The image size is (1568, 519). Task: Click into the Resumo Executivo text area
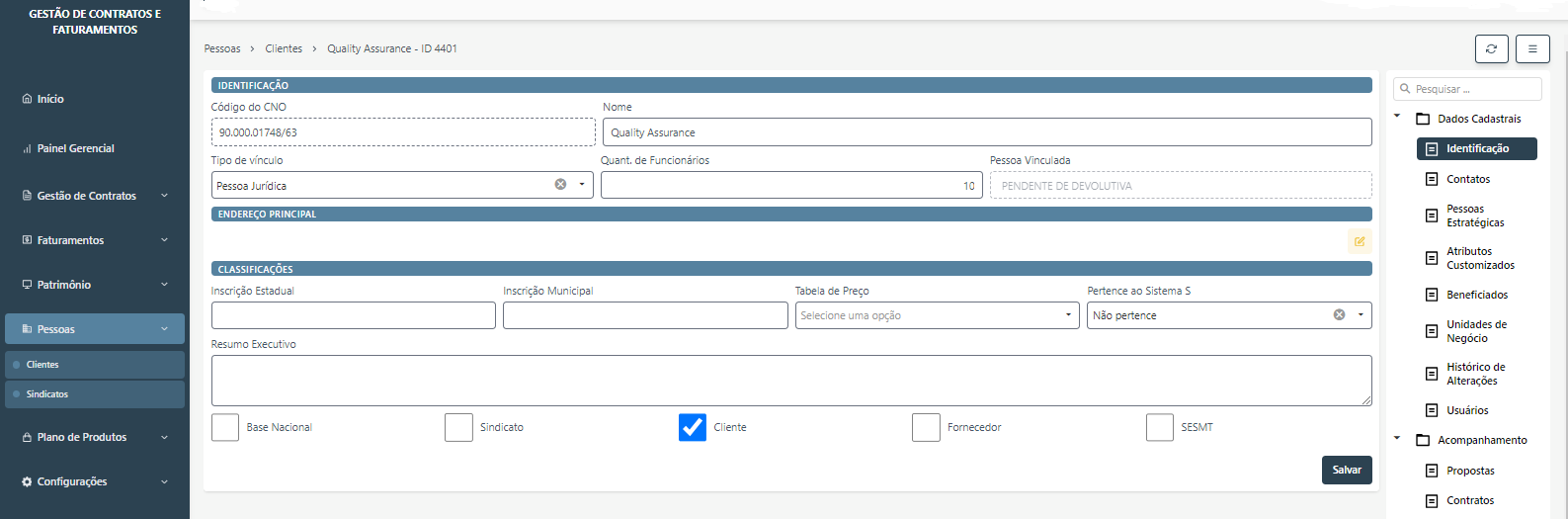790,380
